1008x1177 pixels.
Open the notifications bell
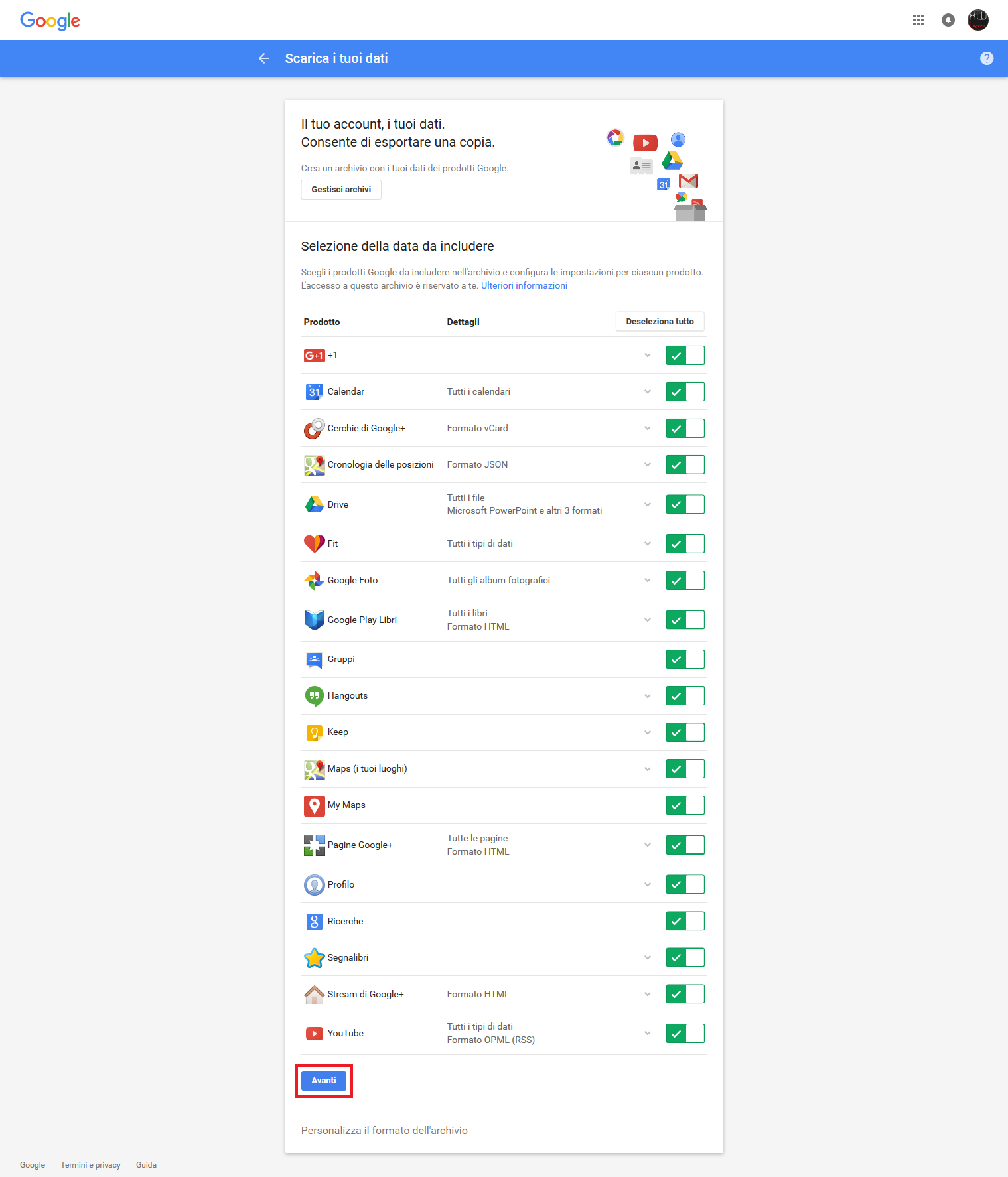click(x=948, y=20)
